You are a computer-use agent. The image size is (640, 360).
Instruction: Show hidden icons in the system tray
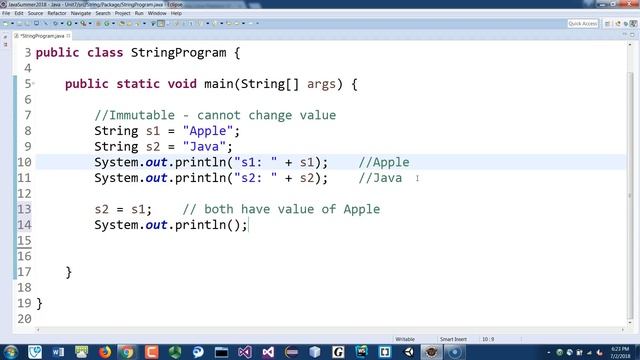(549, 352)
